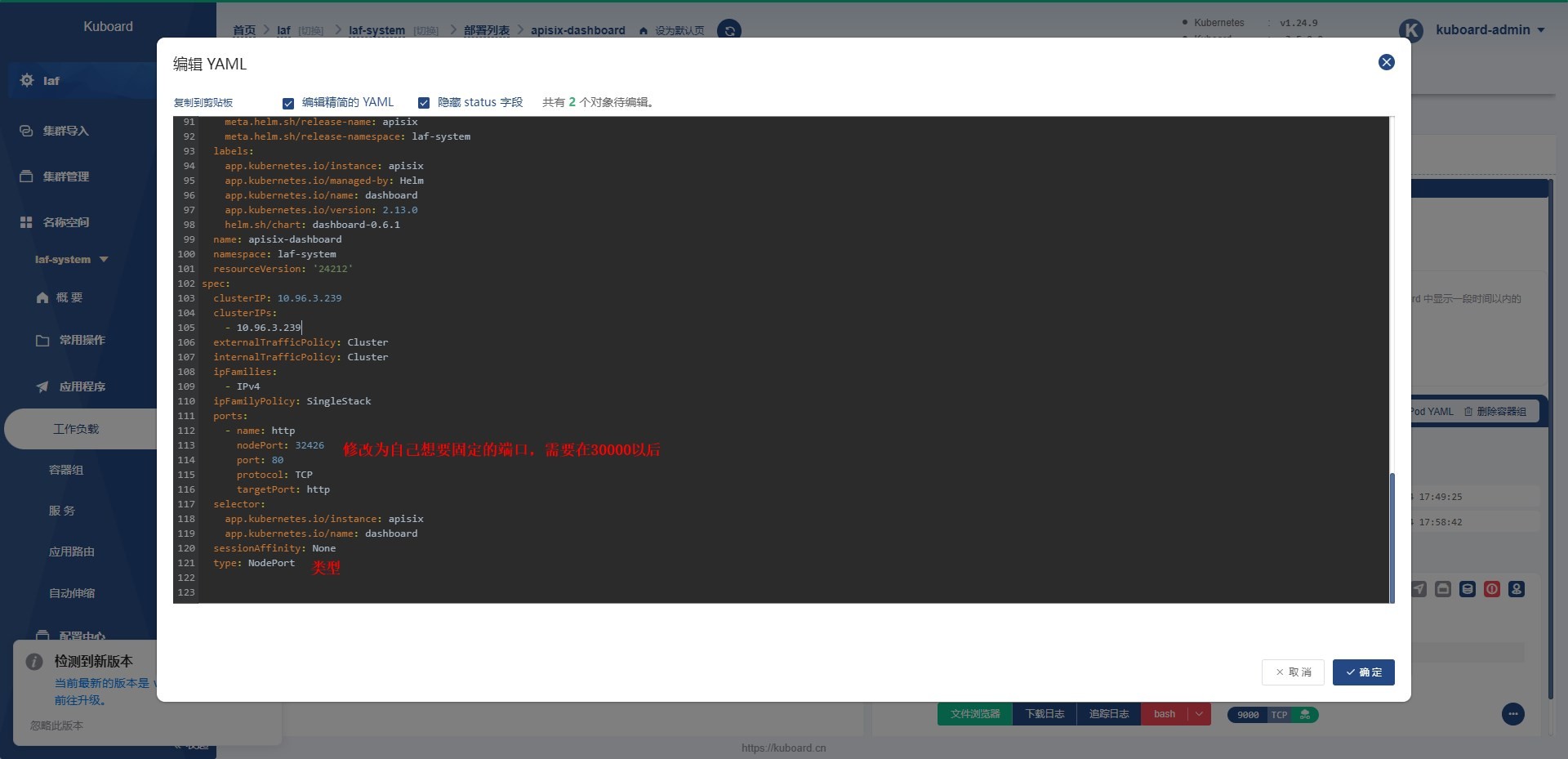This screenshot has width=1568, height=759.
Task: Click the 部署列表 breadcrumb link
Action: 487,30
